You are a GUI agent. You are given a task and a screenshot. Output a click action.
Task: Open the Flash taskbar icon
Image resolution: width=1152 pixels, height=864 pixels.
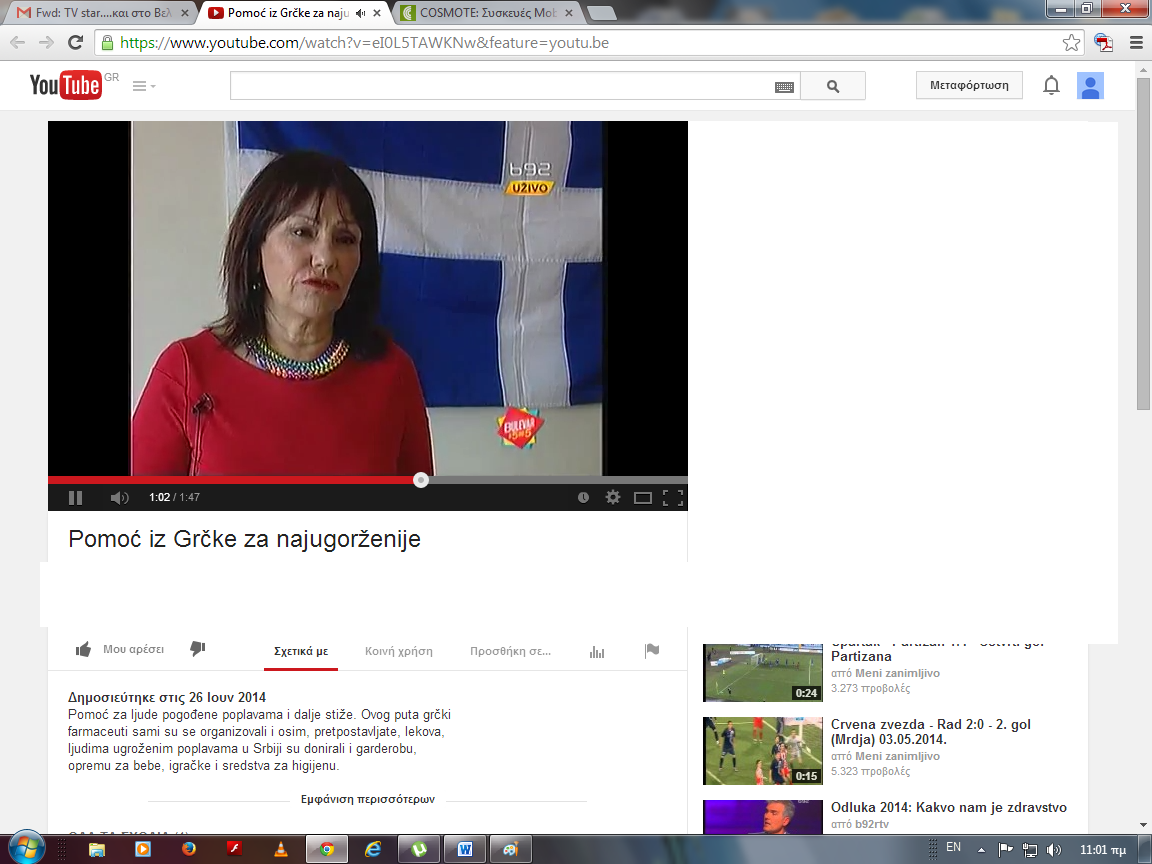click(x=234, y=849)
